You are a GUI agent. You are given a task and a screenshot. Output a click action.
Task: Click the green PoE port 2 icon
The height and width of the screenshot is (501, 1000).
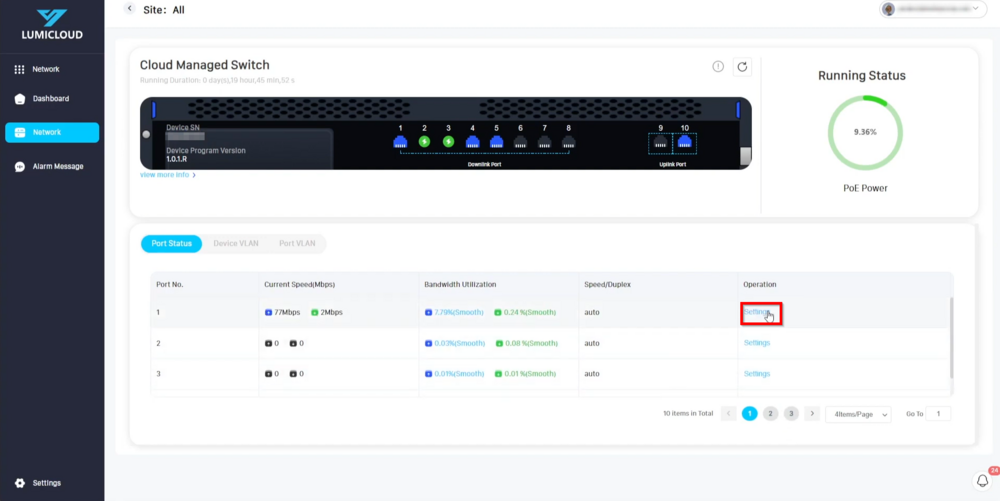pyautogui.click(x=424, y=142)
